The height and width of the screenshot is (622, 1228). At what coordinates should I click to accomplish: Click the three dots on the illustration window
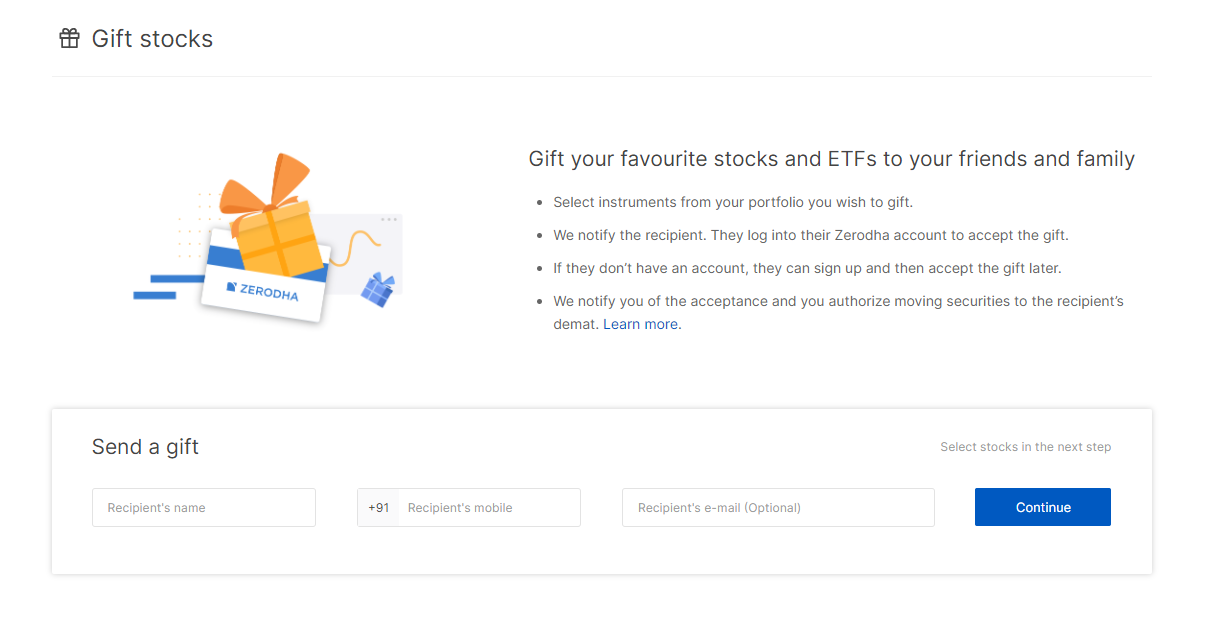[389, 219]
